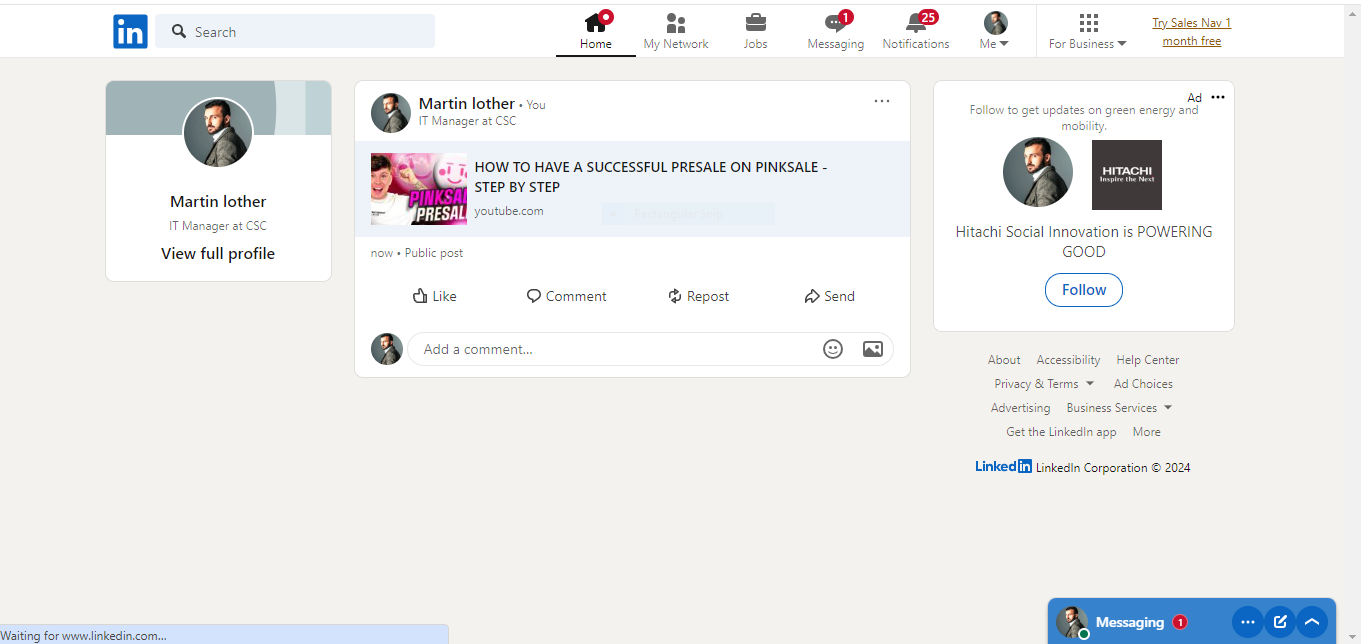Open Martin lother author name on post
This screenshot has width=1361, height=644.
pos(467,104)
